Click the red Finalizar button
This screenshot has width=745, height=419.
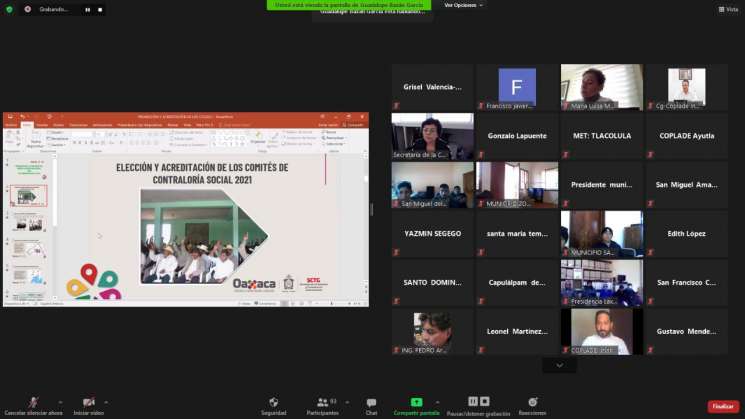pos(722,406)
